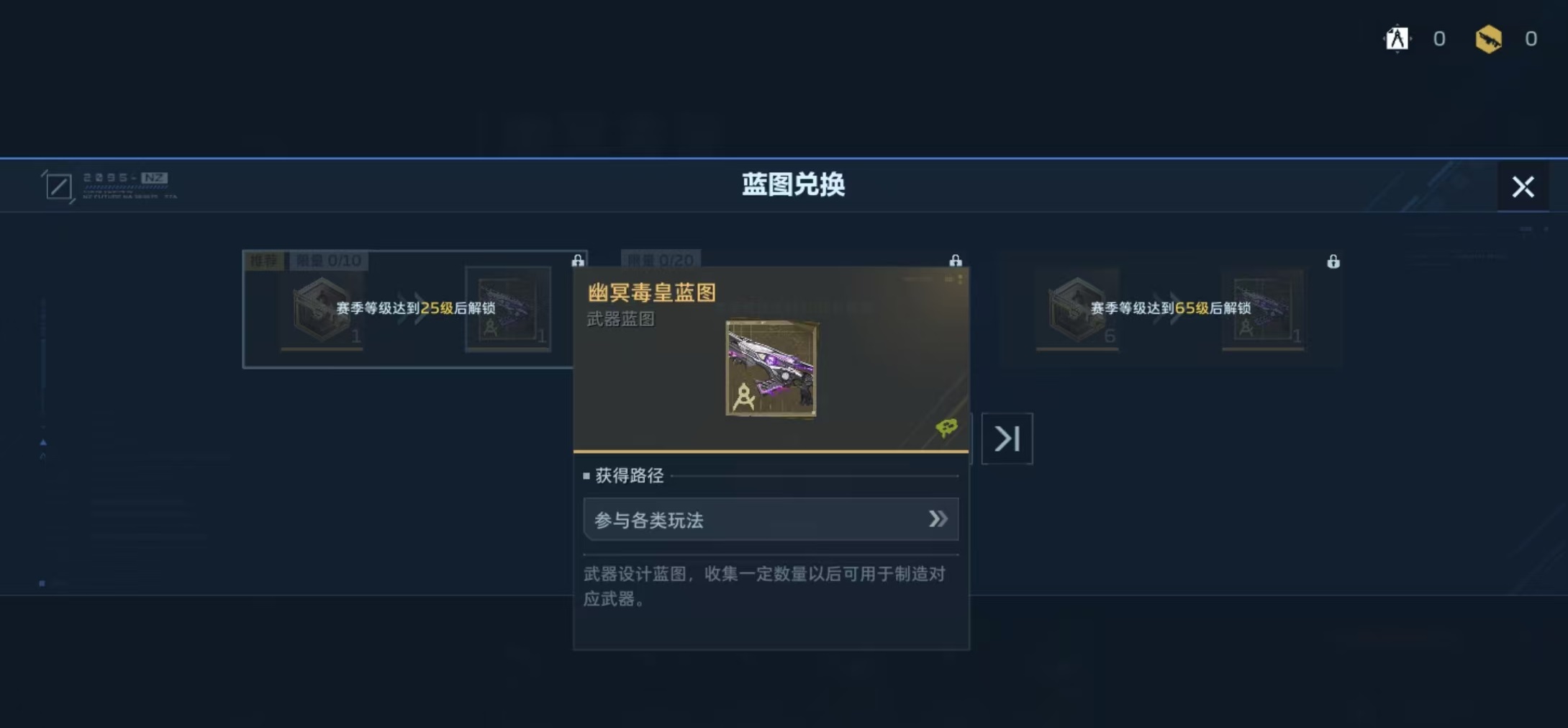Expand the double chevron beside 参与各类玩法
Screen dimensions: 1568x728
click(938, 519)
